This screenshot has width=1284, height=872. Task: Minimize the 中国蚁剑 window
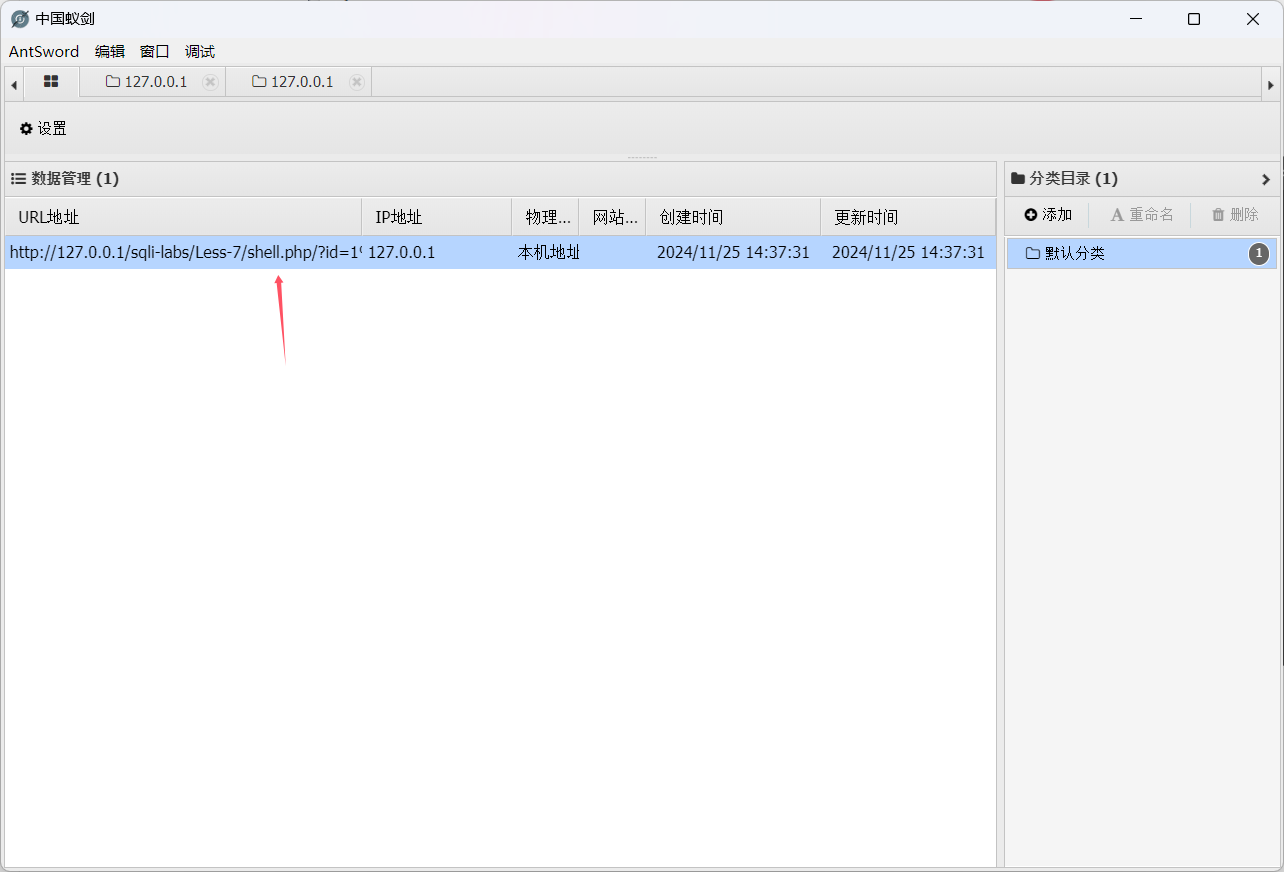(1135, 19)
